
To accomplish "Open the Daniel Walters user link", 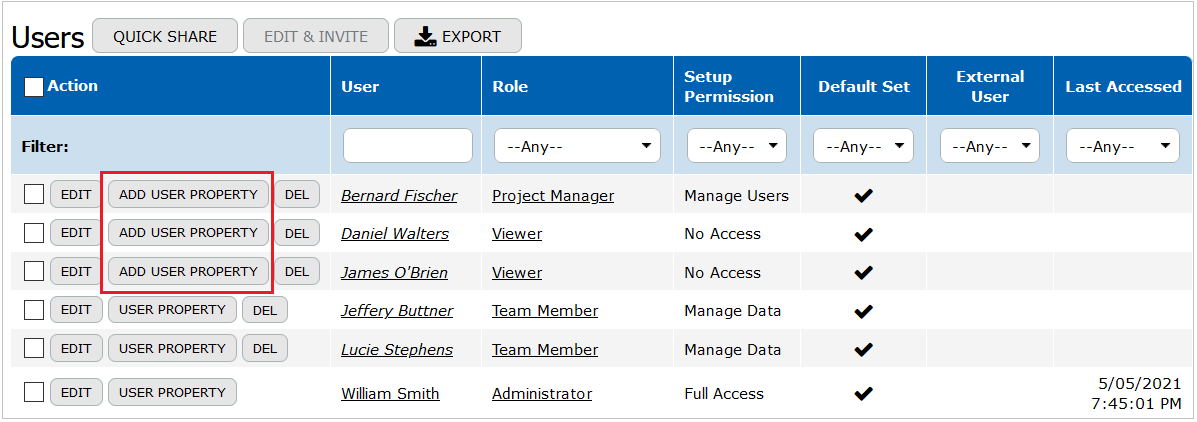I will click(395, 234).
